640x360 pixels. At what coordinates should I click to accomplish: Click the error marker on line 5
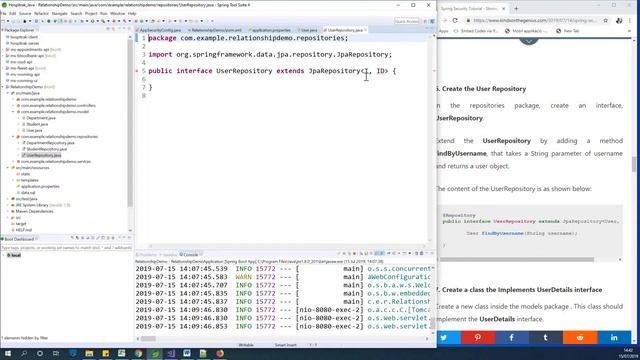pyautogui.click(x=138, y=71)
